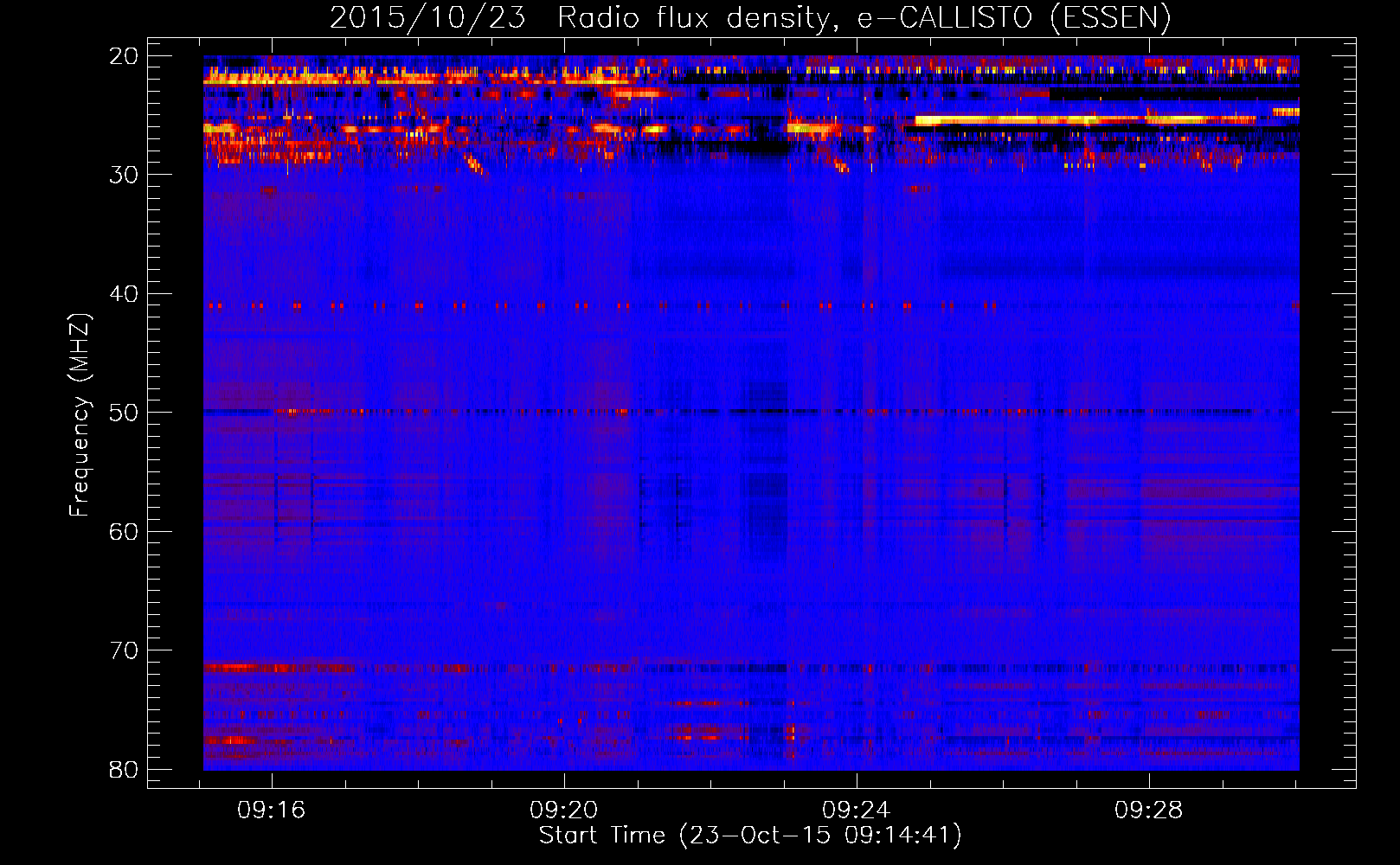Image resolution: width=1400 pixels, height=865 pixels.
Task: Click the '20' frequency tick label
Action: pos(125,56)
